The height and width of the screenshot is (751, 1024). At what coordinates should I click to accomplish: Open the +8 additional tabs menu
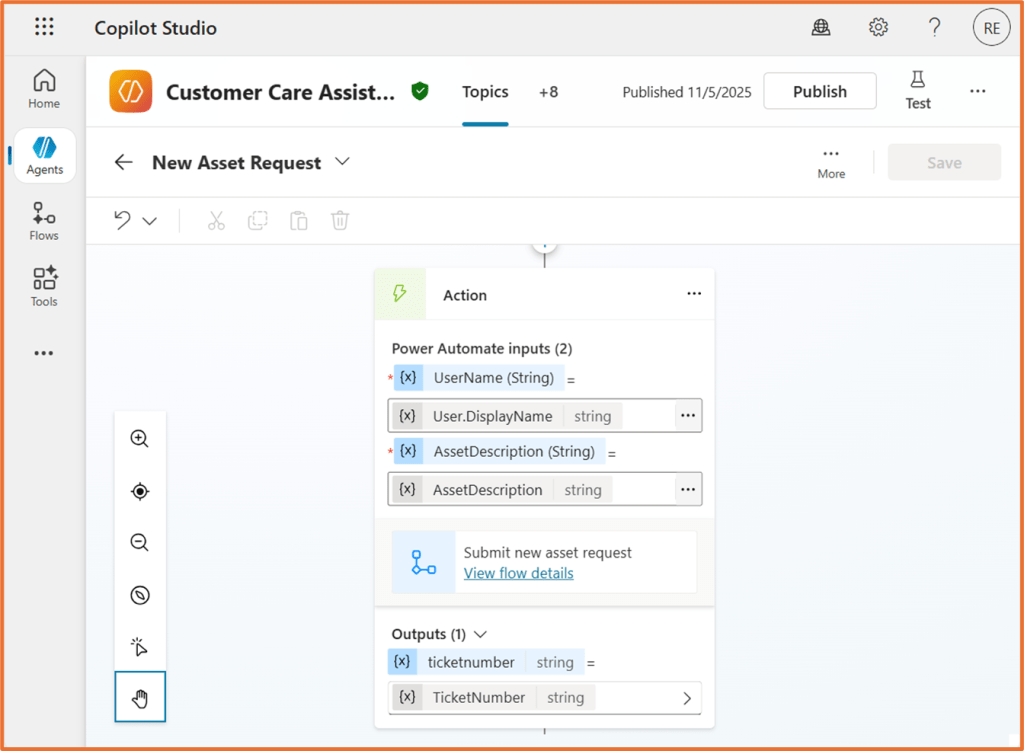click(548, 91)
